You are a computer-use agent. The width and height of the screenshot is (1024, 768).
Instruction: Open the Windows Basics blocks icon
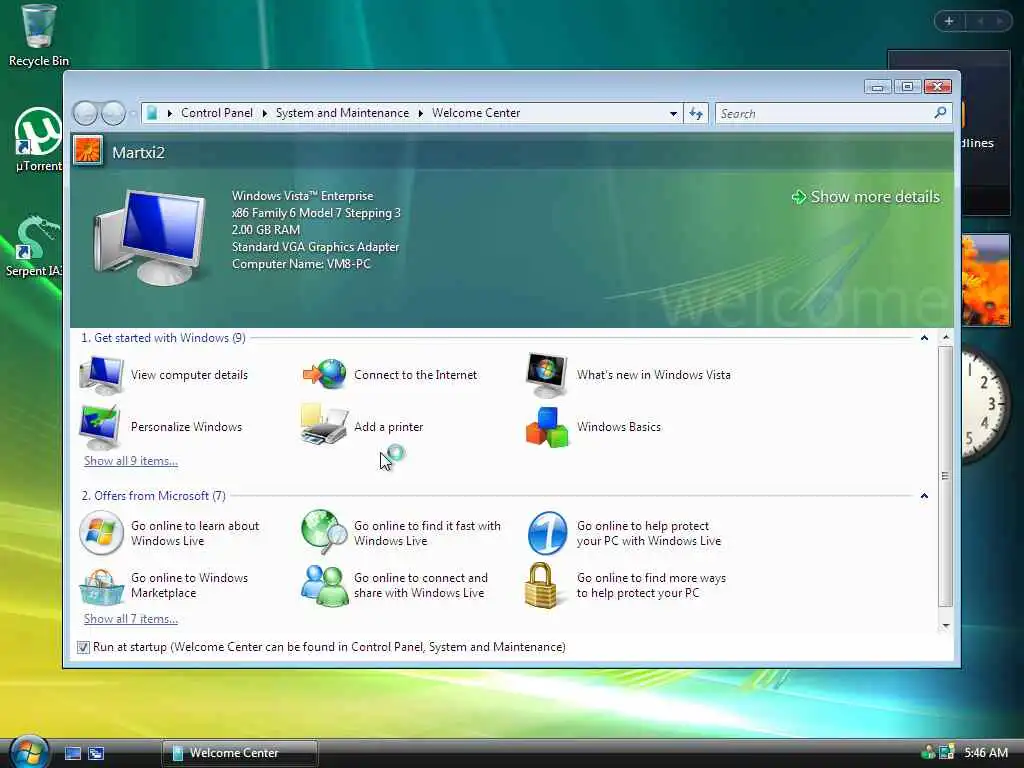[x=547, y=427]
